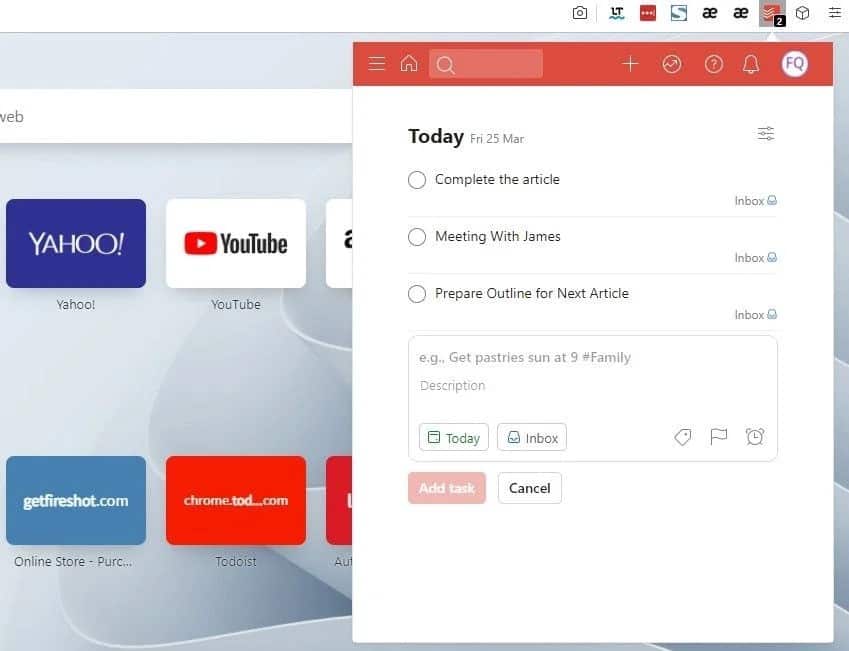The width and height of the screenshot is (849, 651).
Task: Open the blue S extension icon
Action: [678, 12]
